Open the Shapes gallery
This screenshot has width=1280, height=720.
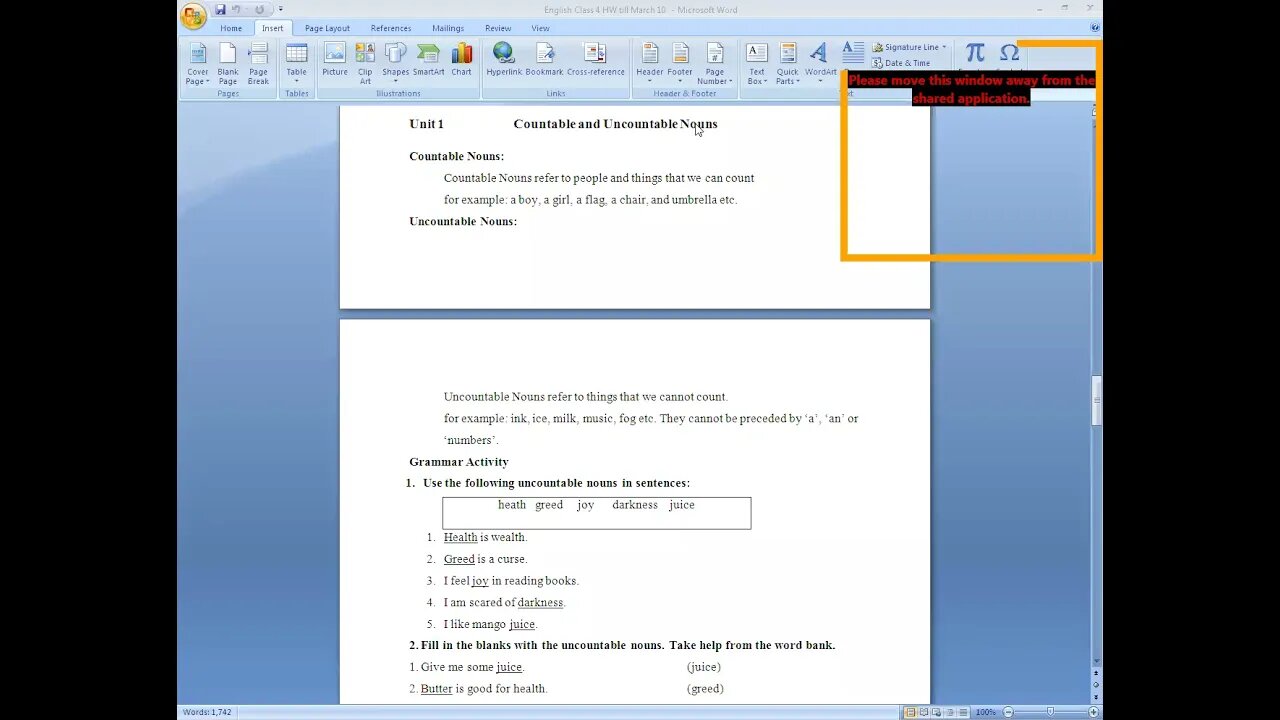[x=396, y=64]
